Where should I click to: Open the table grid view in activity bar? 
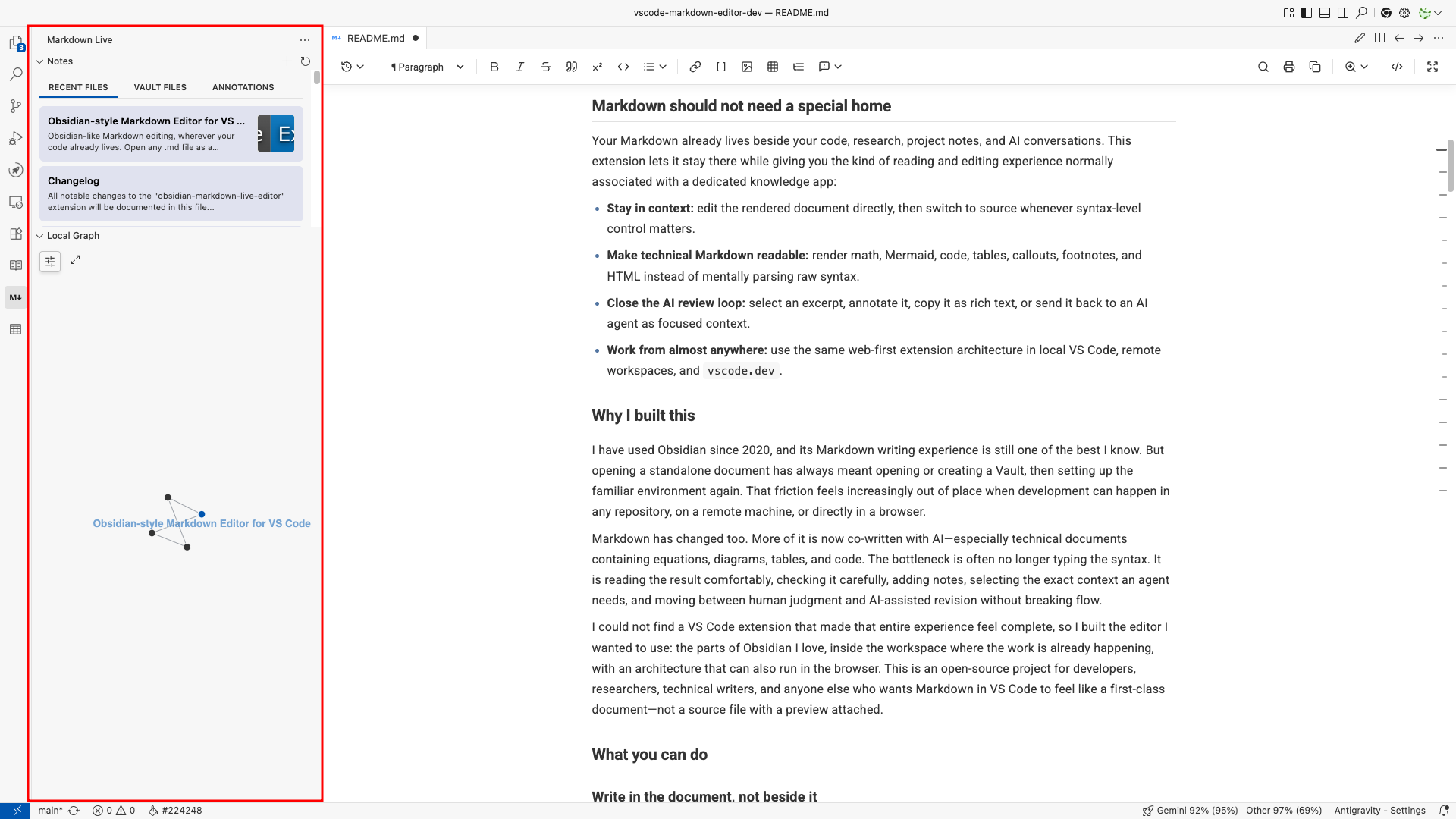(16, 329)
